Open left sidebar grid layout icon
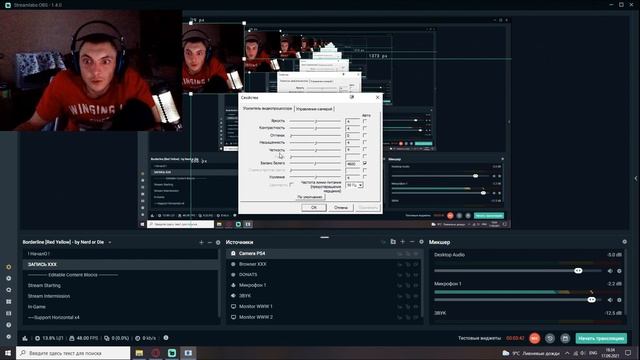 click(9, 302)
